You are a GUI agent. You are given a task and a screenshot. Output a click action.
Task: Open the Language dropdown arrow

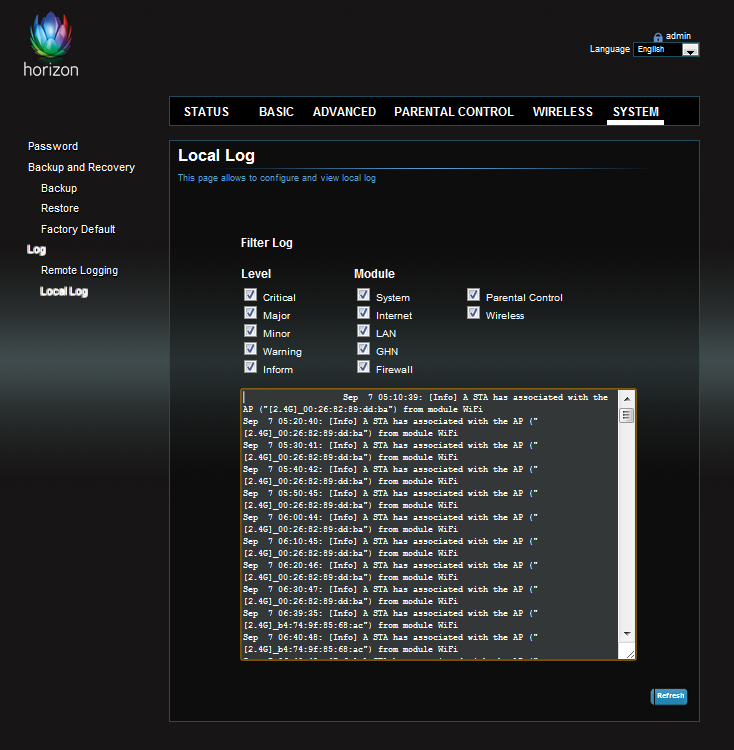click(690, 50)
